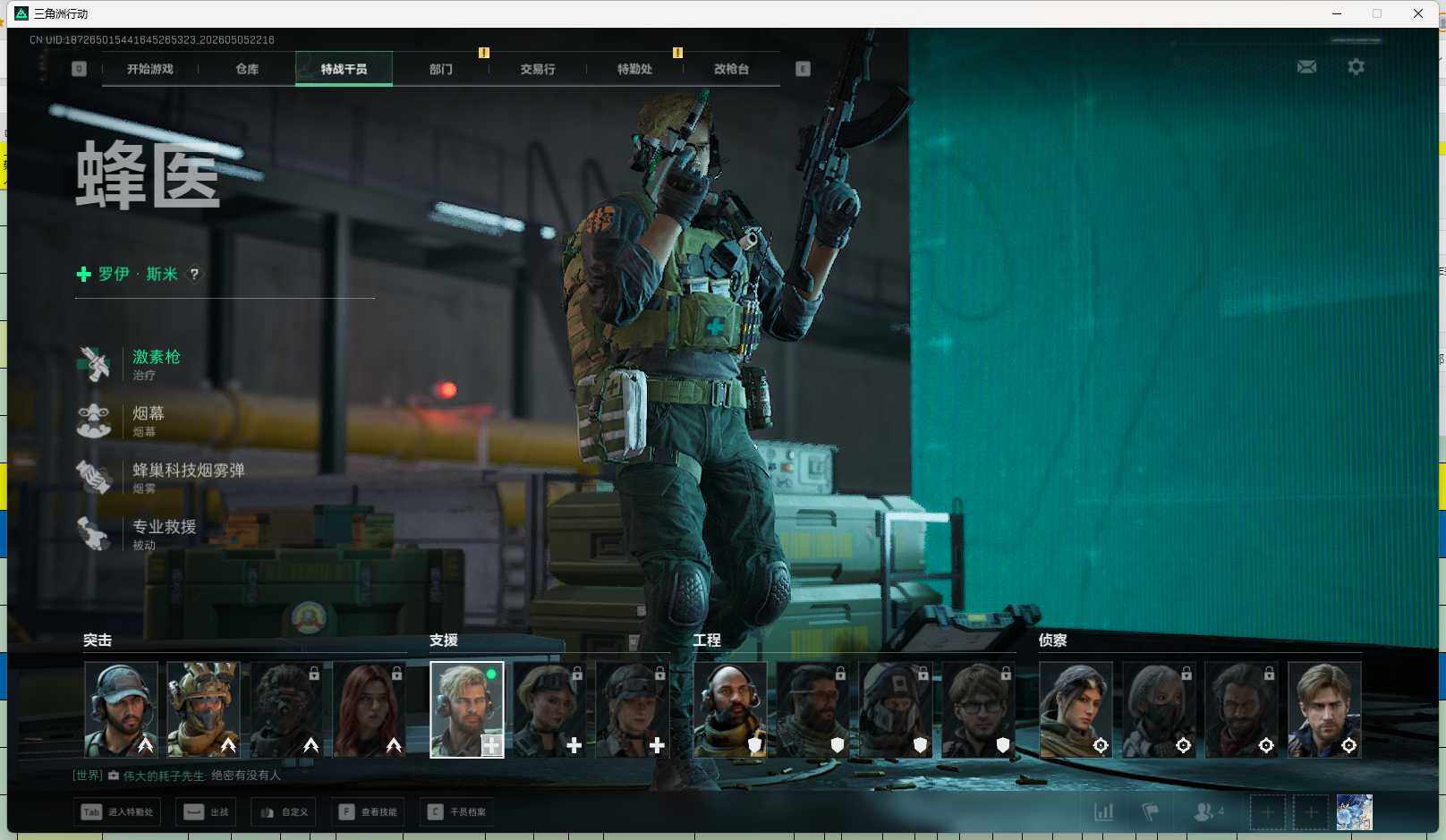Viewport: 1446px width, 840px height.
Task: Select the brown-haired male recon operator
Action: coord(1324,709)
